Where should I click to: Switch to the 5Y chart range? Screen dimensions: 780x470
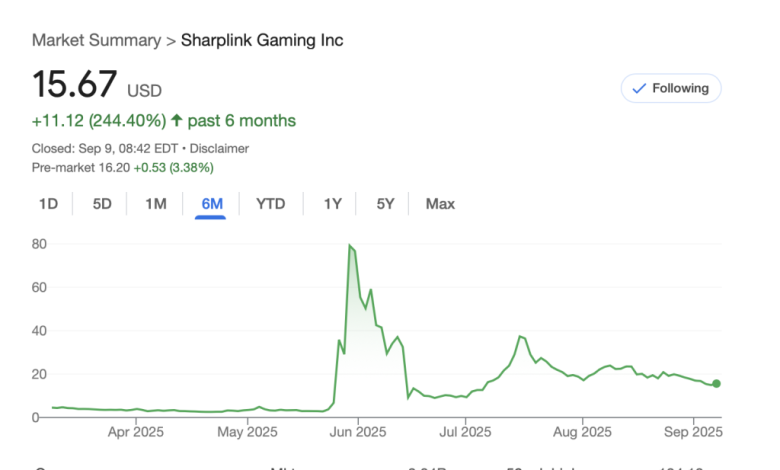tap(385, 204)
